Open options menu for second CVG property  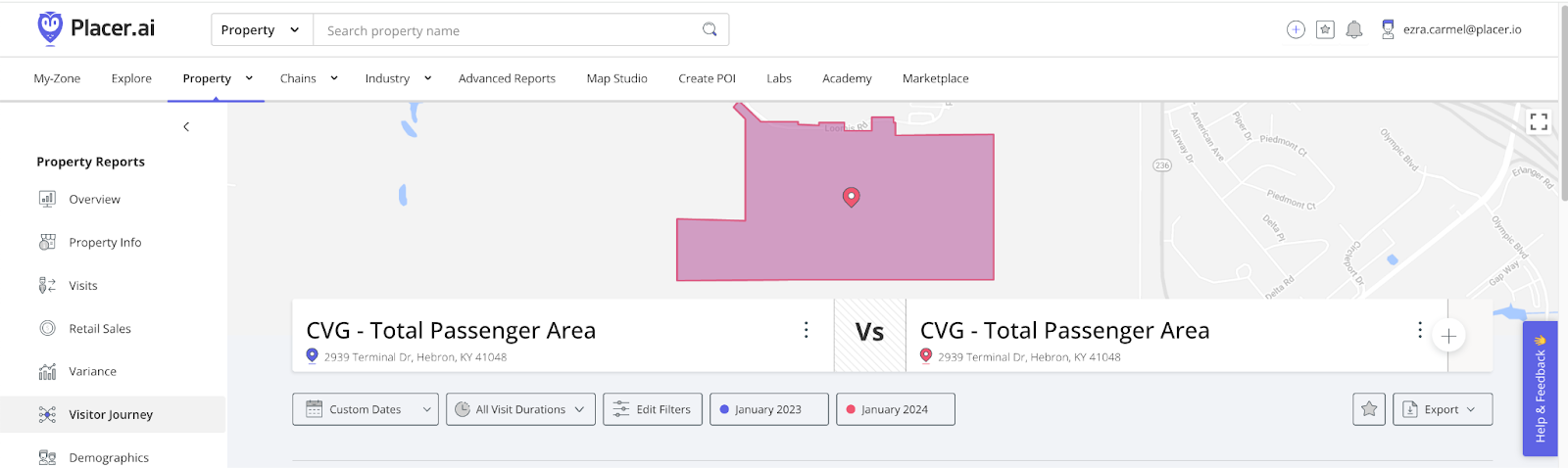(1420, 330)
